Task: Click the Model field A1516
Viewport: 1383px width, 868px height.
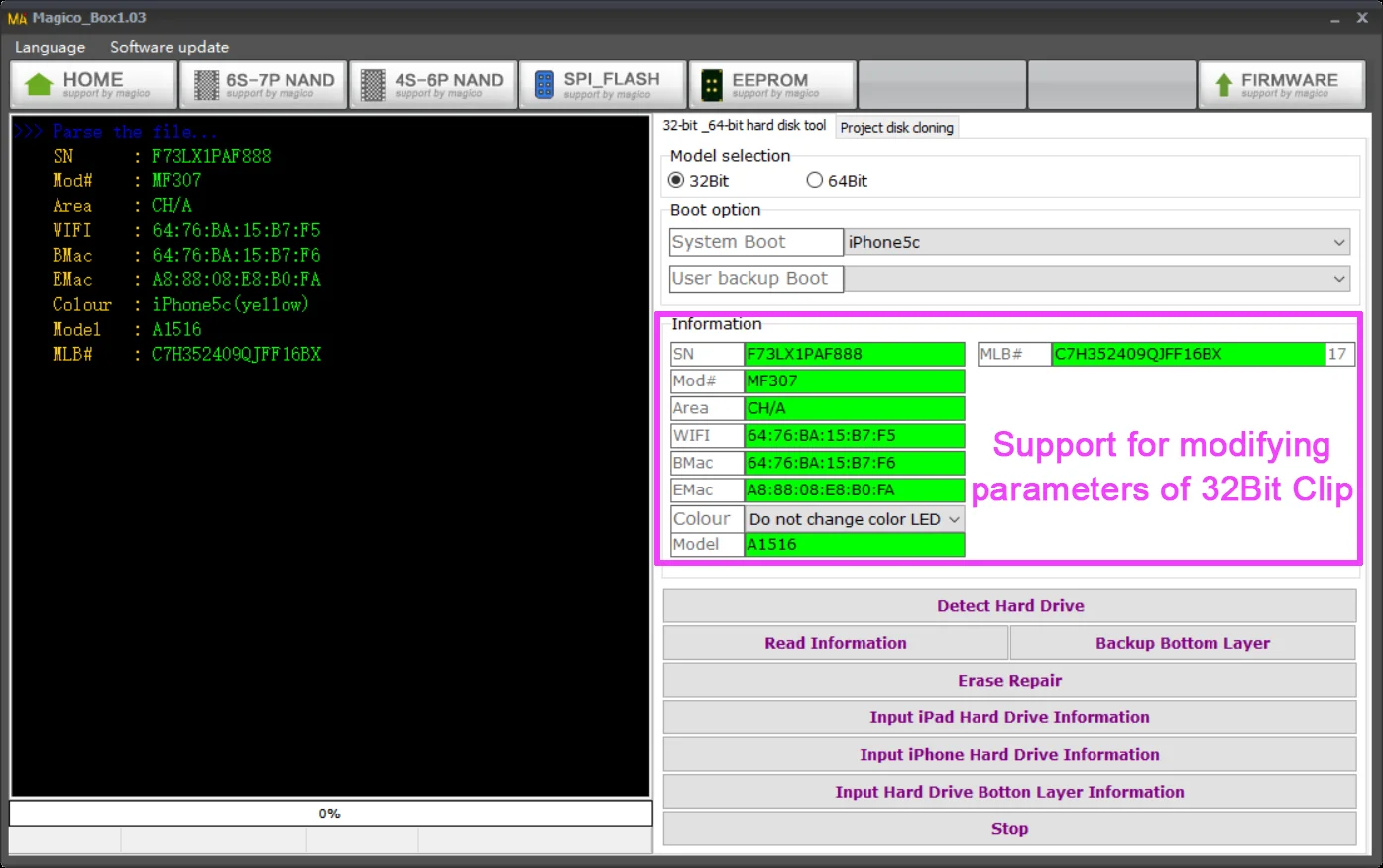Action: [855, 544]
